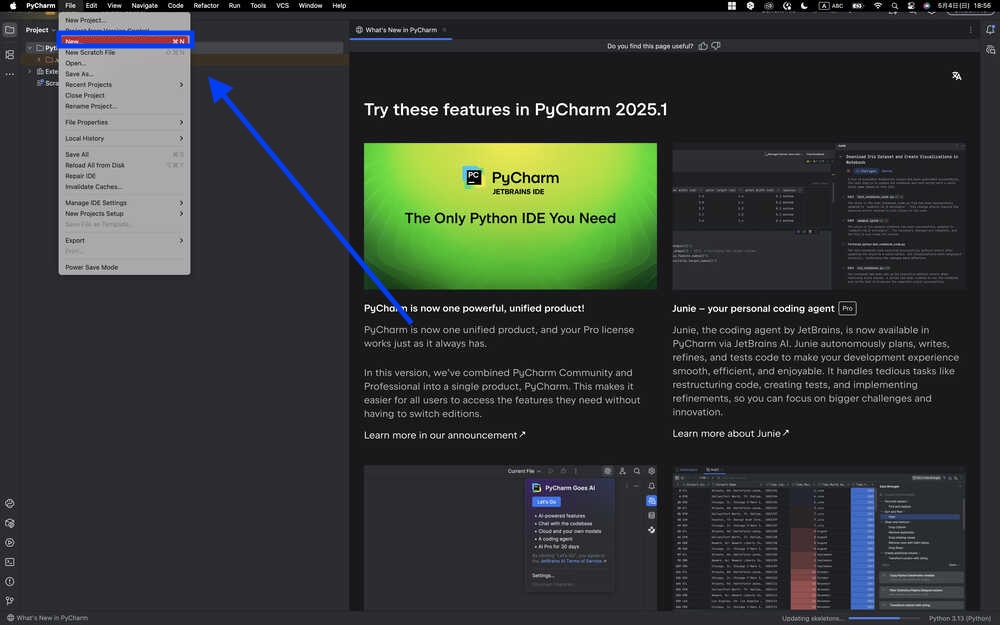Expand Manage IDE Settings submenu
The height and width of the screenshot is (625, 1000).
(124, 203)
